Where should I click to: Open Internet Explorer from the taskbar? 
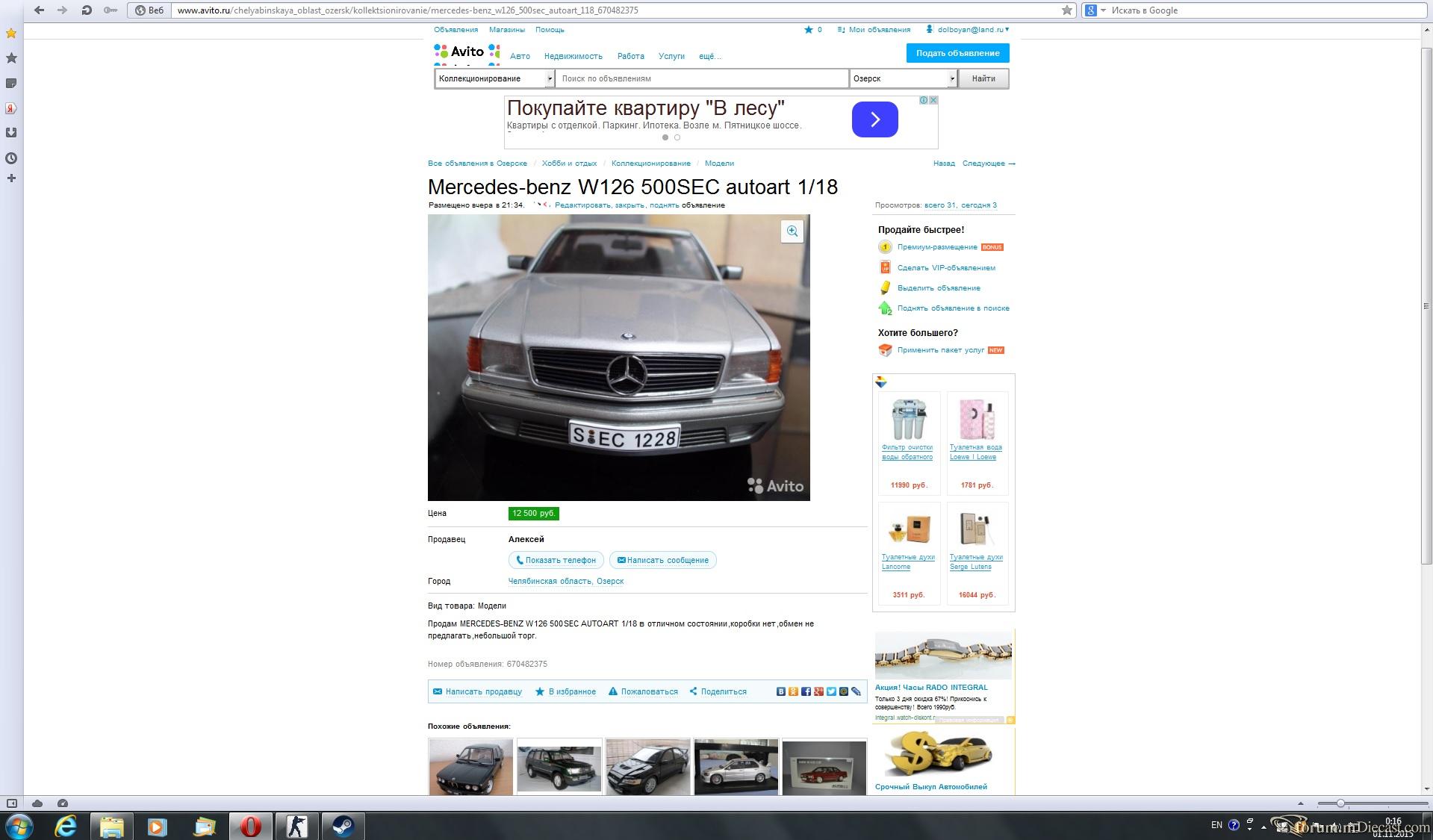(x=66, y=827)
